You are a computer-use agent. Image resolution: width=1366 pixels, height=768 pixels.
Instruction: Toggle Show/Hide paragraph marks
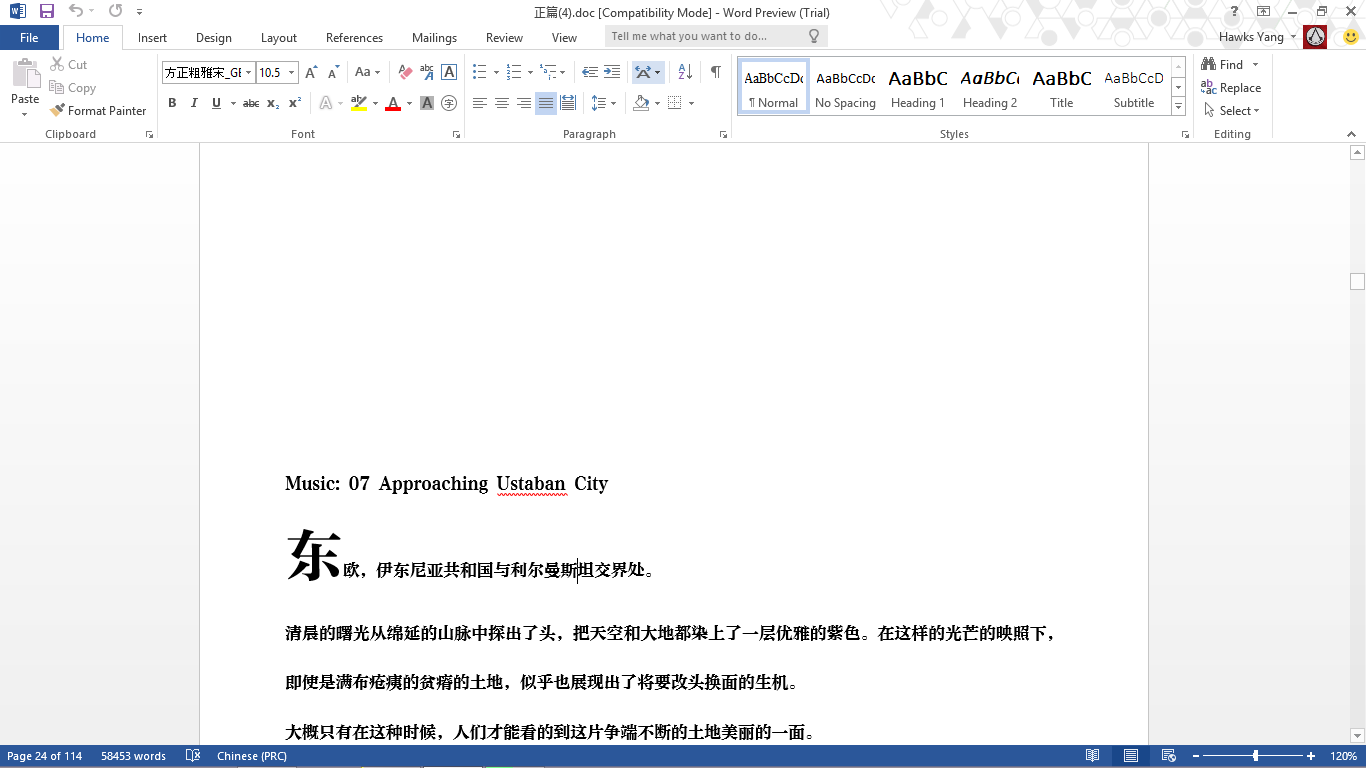coord(716,72)
